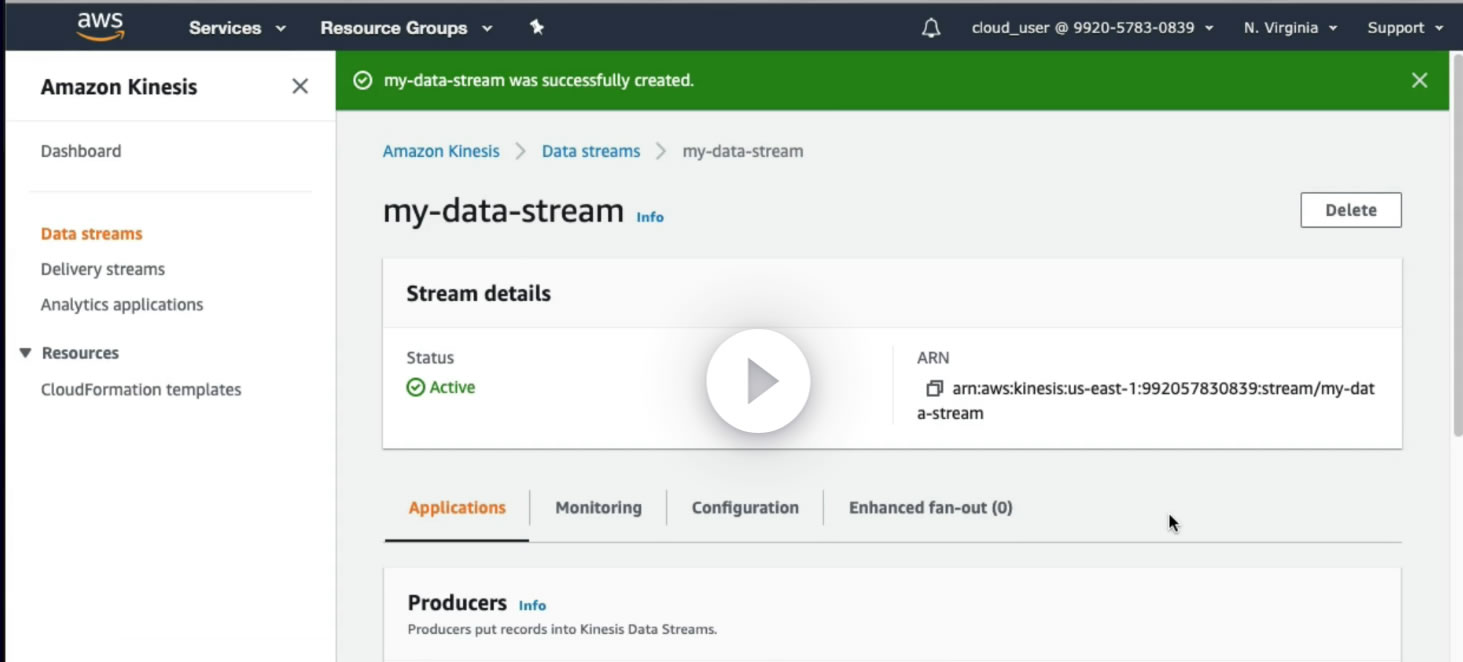Open the cloud_user account dropdown

(x=1092, y=28)
